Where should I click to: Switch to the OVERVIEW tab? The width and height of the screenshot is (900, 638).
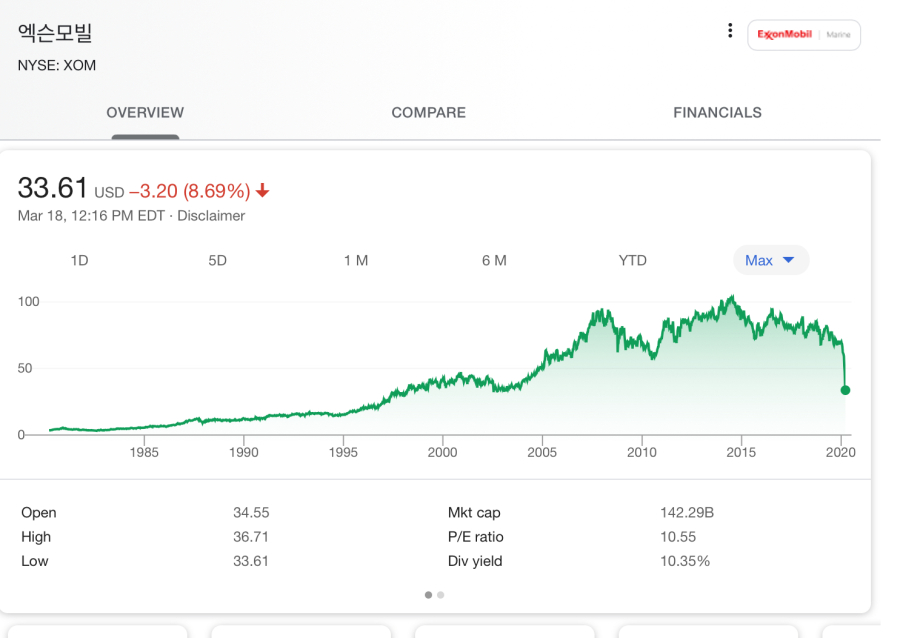tap(145, 112)
